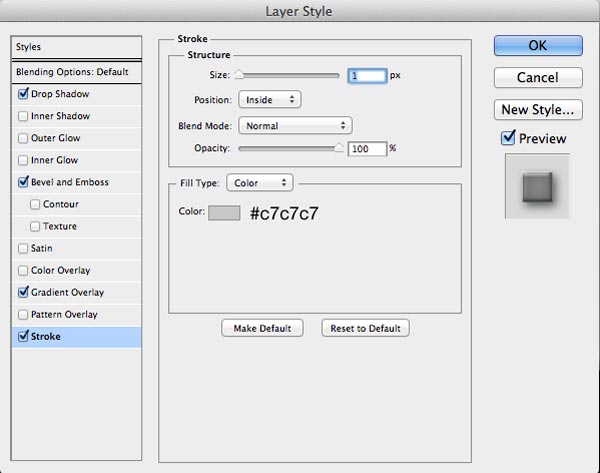Click the Reset to Default button
Screen dimensions: 600x473
[365, 328]
